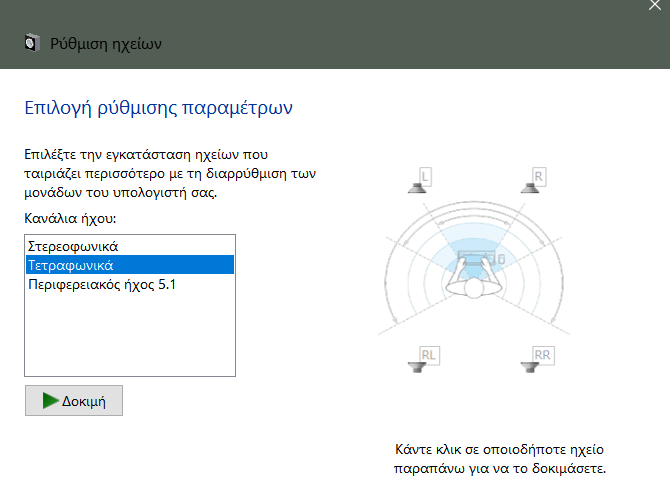Click the Επιλογή ρύθμισης παραμέτρων heading
This screenshot has height=497, width=670.
click(157, 107)
